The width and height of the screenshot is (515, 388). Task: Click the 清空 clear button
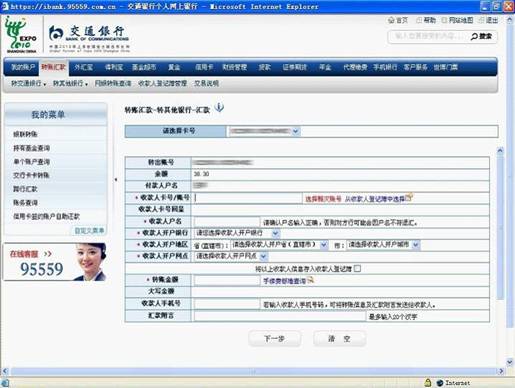(x=339, y=339)
